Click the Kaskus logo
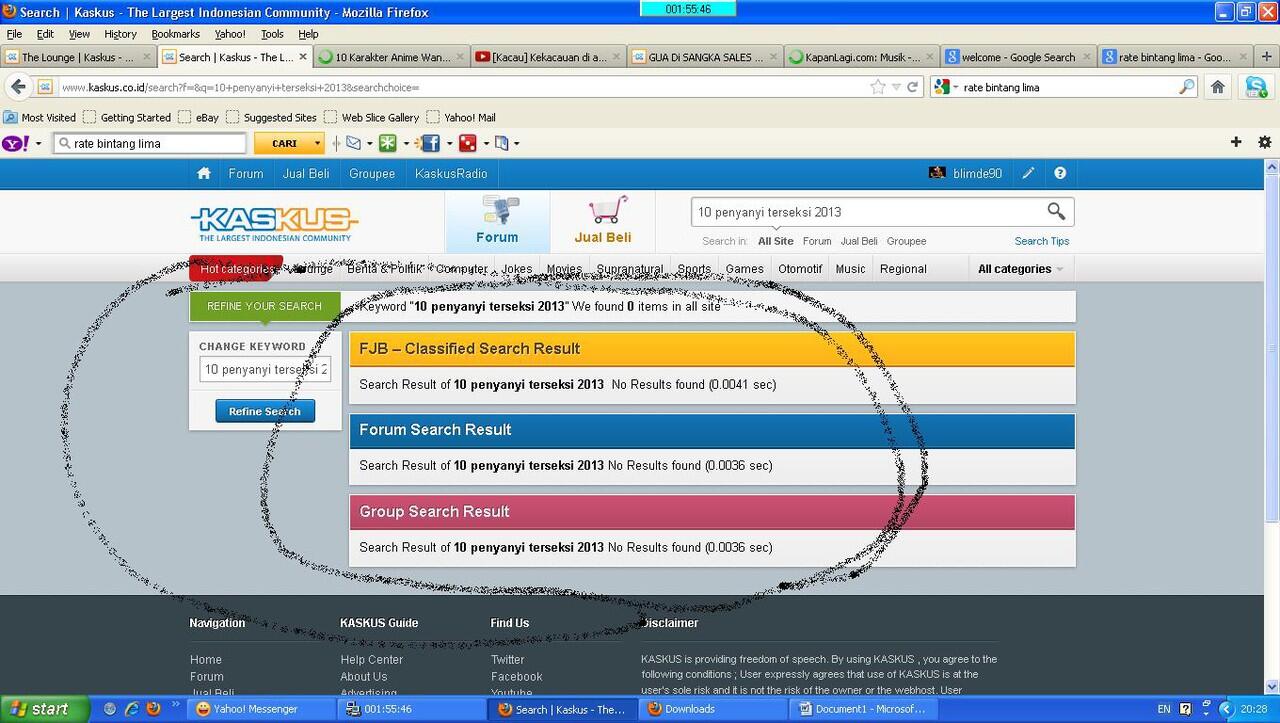1280x723 pixels. click(274, 223)
